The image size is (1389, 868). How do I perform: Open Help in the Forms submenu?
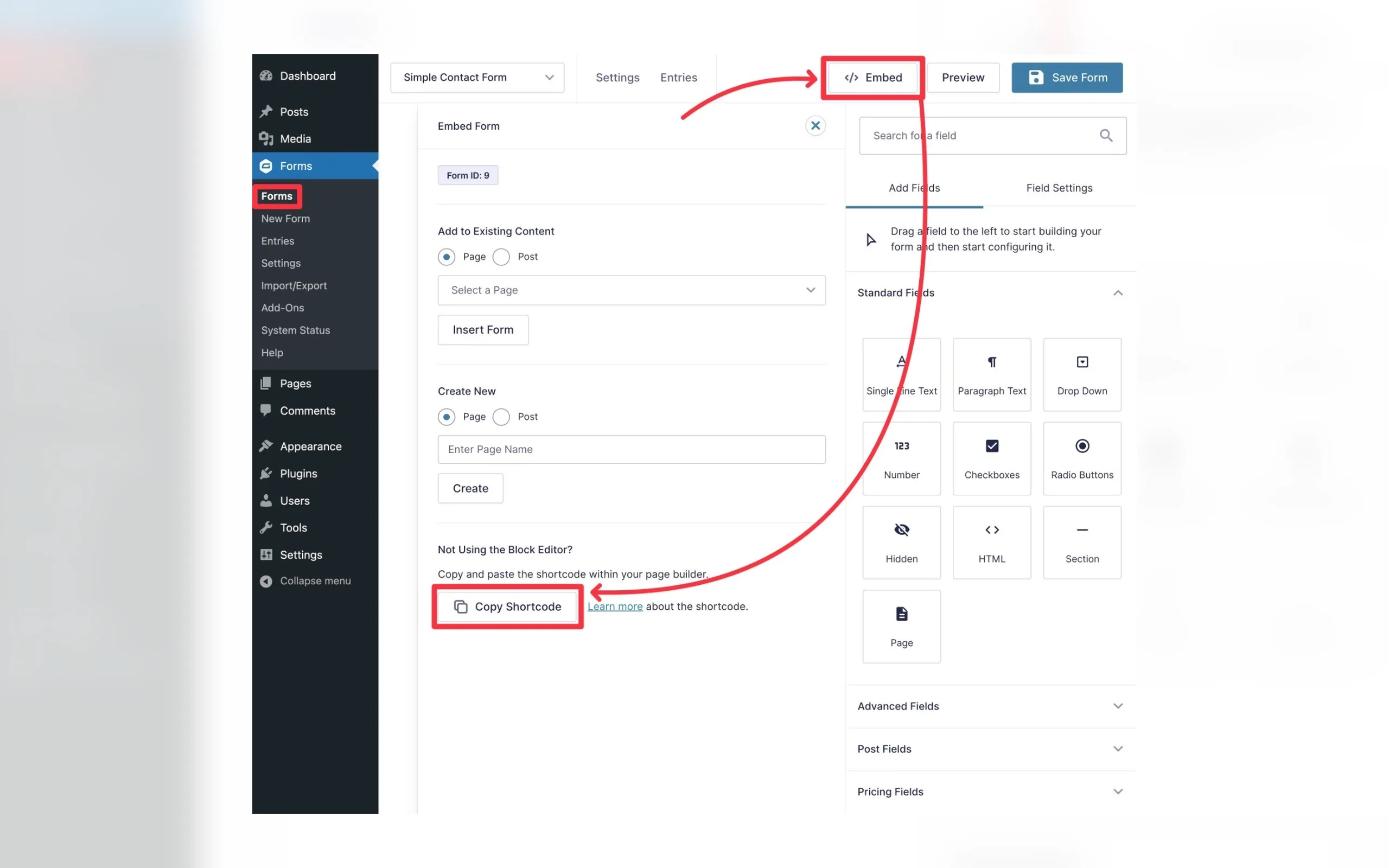[272, 353]
